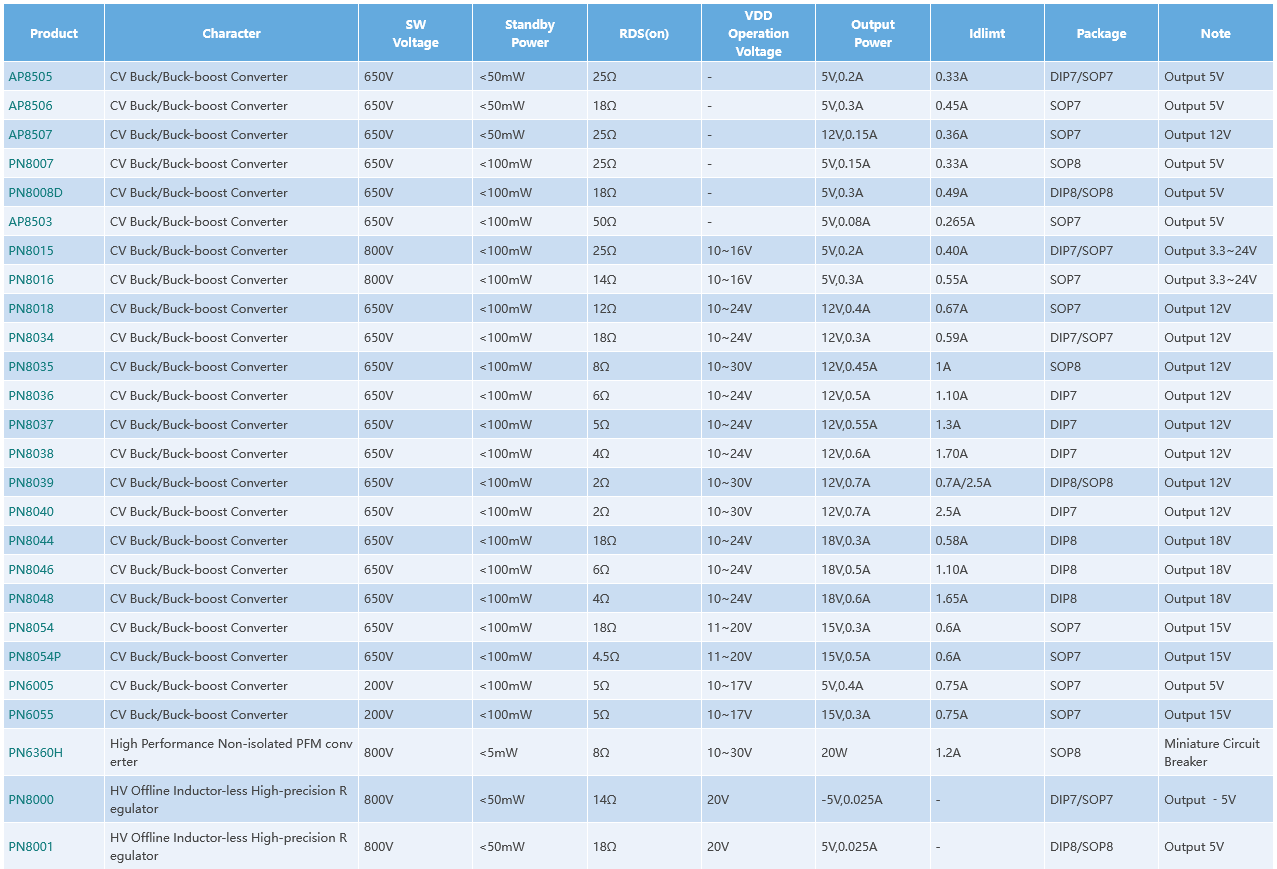
Task: Open the AP8505 product link
Action: (x=30, y=77)
